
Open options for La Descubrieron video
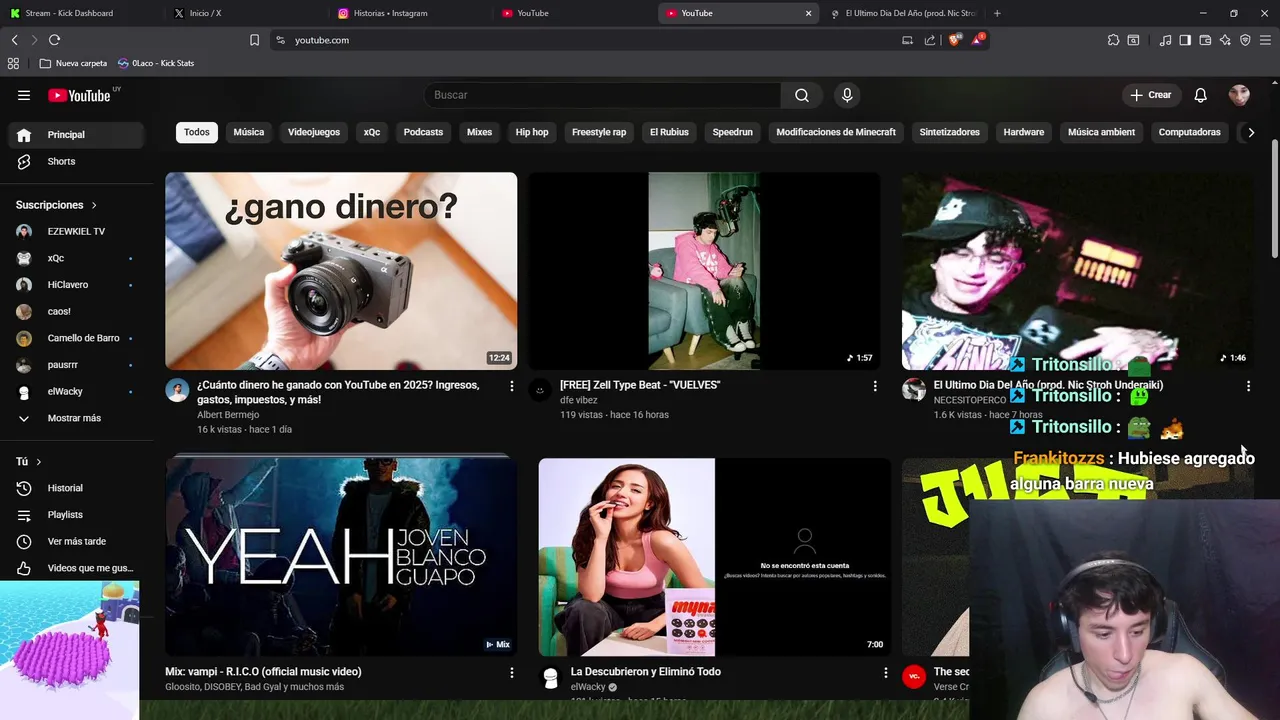(x=885, y=673)
